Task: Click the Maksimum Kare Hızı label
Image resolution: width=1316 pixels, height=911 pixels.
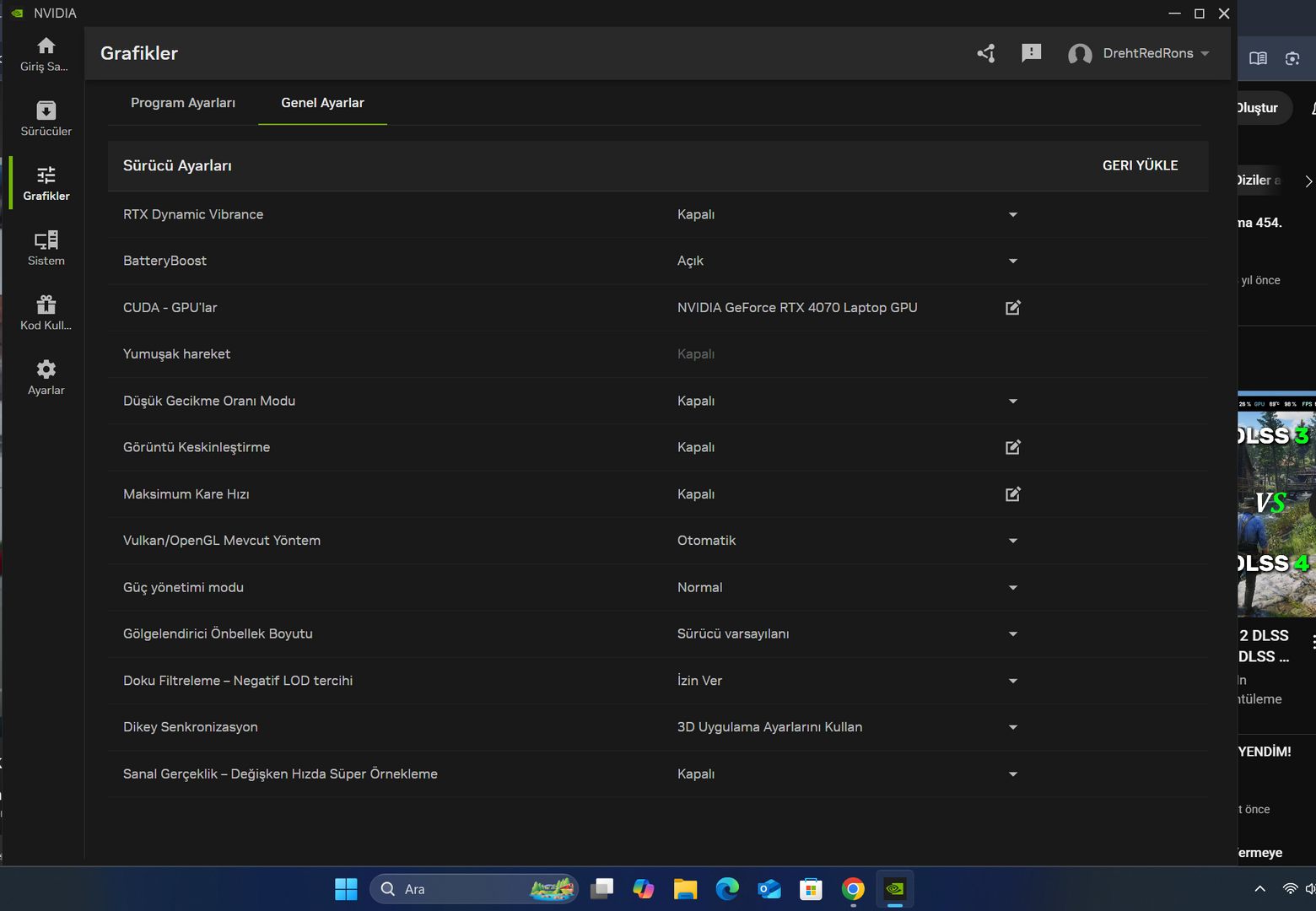Action: (186, 493)
